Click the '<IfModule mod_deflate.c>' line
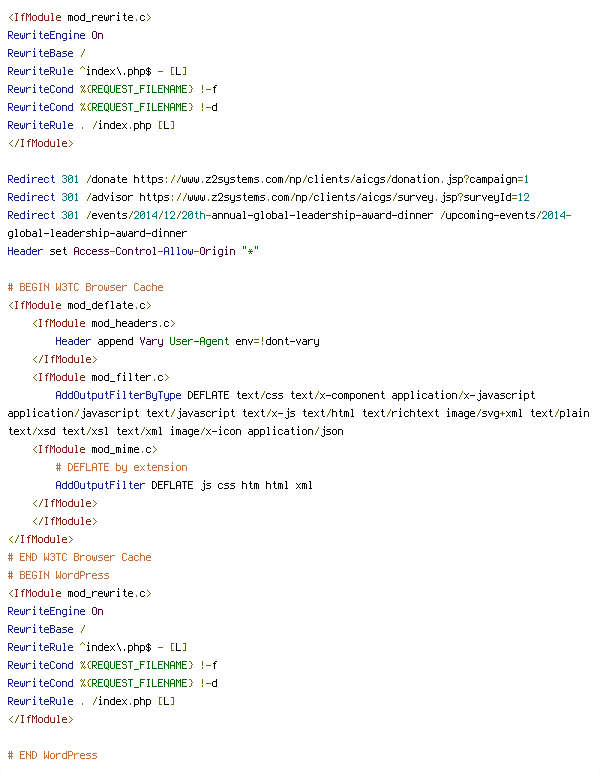Image resolution: width=600 pixels, height=772 pixels. (80, 305)
